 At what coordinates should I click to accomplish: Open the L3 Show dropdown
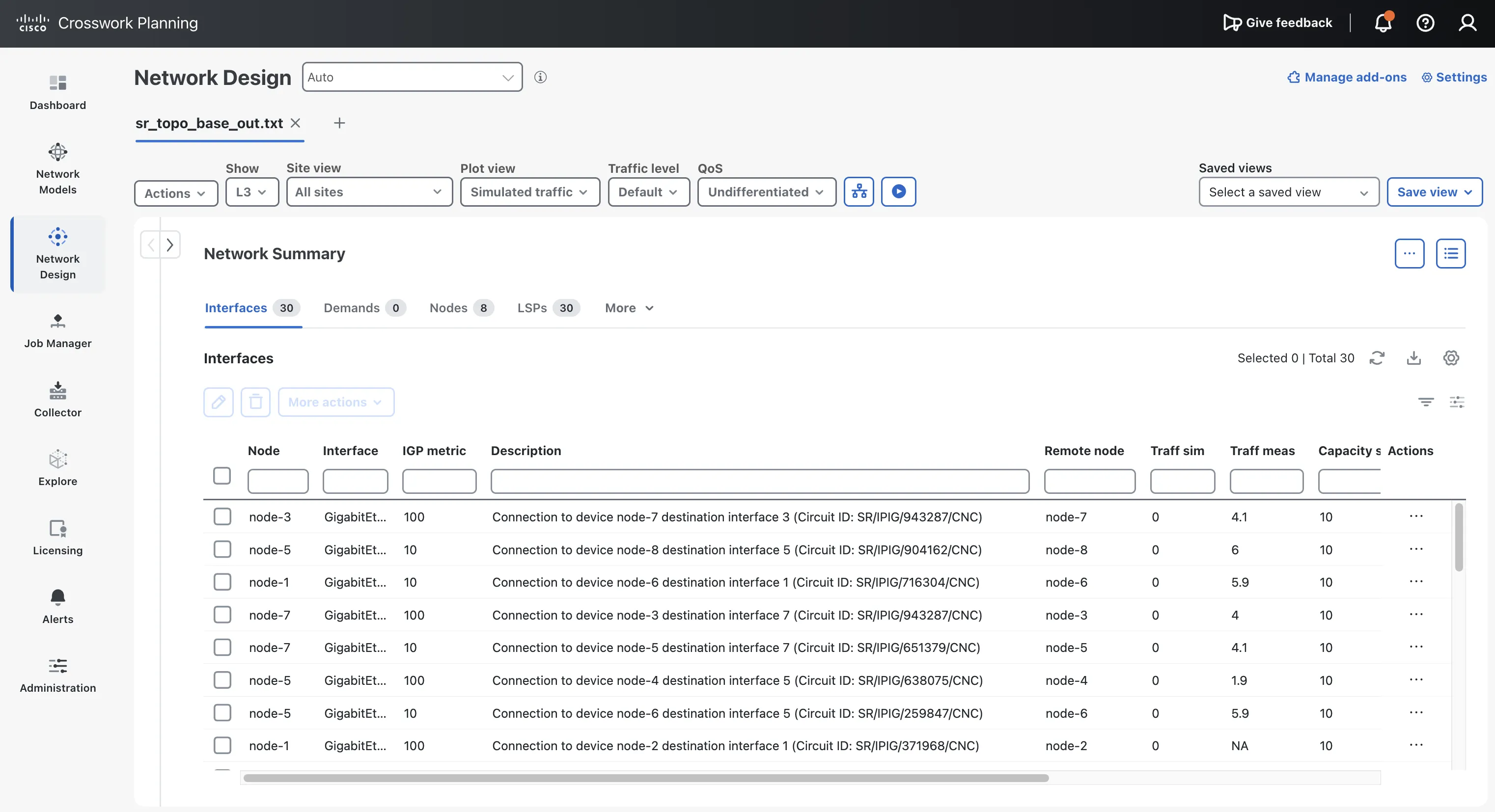[x=252, y=192]
